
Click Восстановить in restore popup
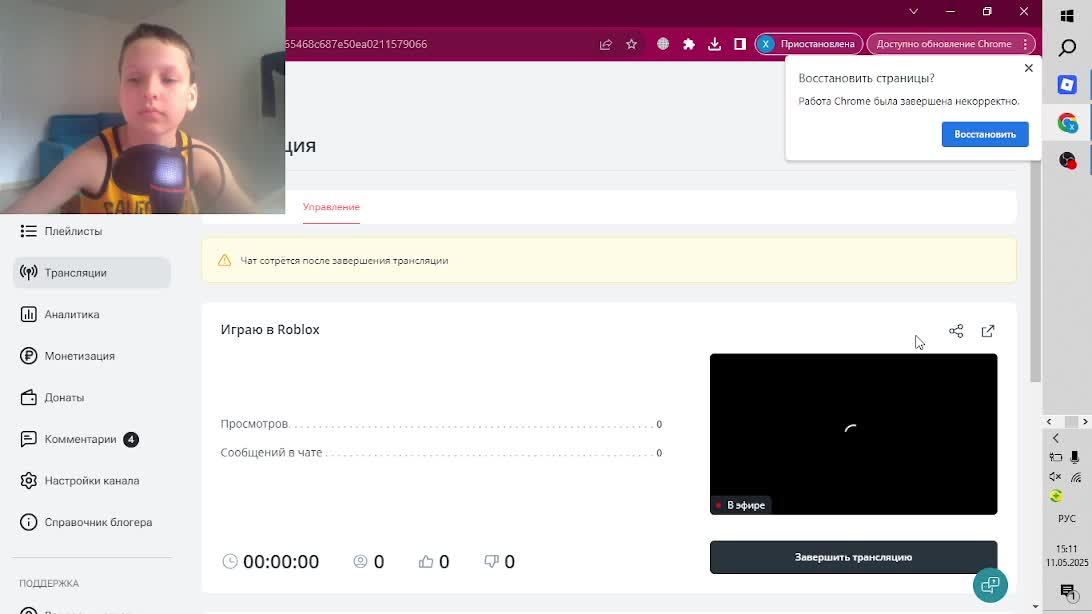[x=985, y=134]
